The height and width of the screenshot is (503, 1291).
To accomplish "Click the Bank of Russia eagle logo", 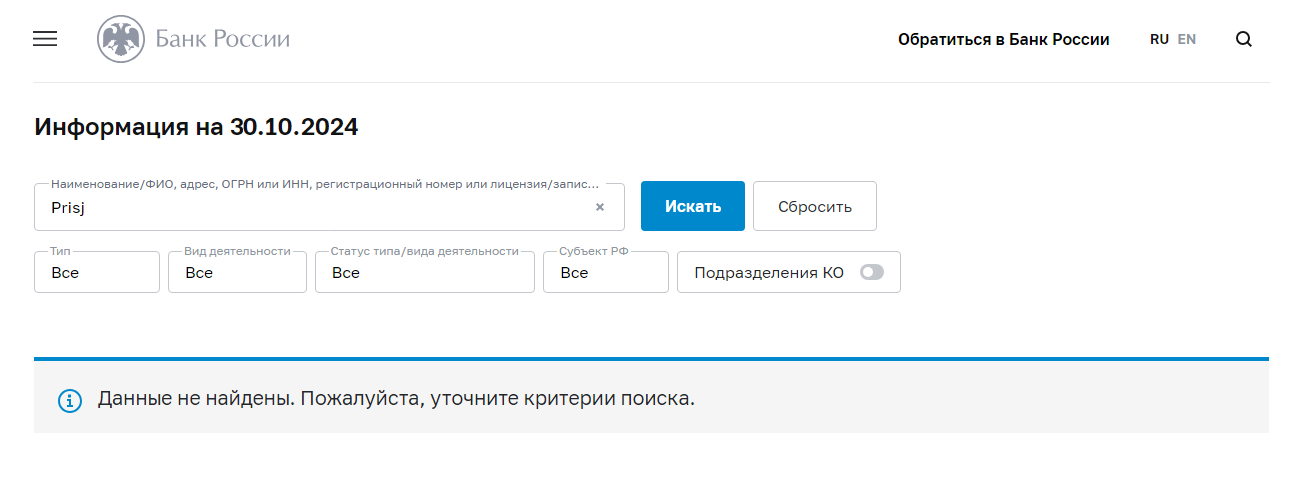I will (121, 40).
